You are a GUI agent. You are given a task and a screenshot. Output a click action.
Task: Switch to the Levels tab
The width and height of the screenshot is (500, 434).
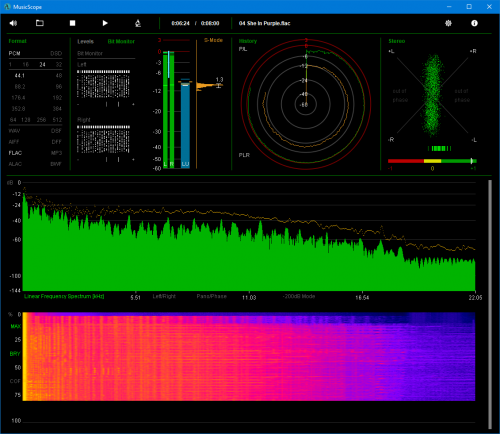[x=85, y=41]
